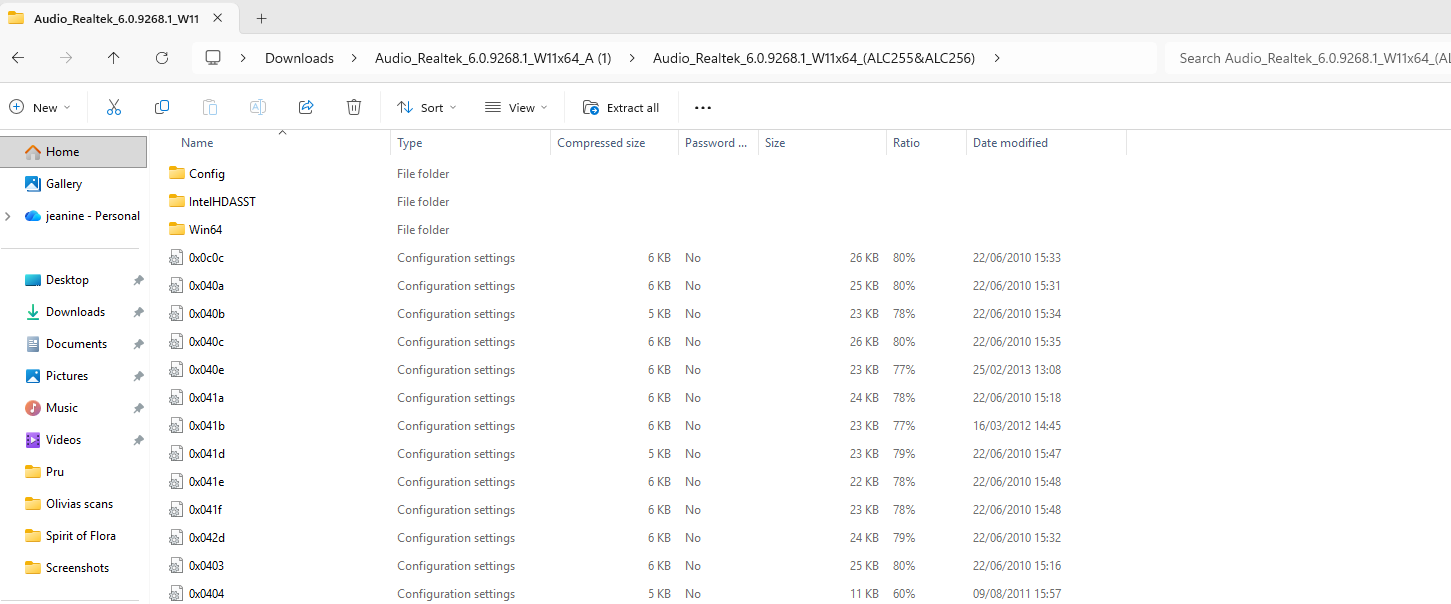The image size is (1451, 604).
Task: Expand the jeanine - Personal OneDrive tree
Action: (8, 216)
